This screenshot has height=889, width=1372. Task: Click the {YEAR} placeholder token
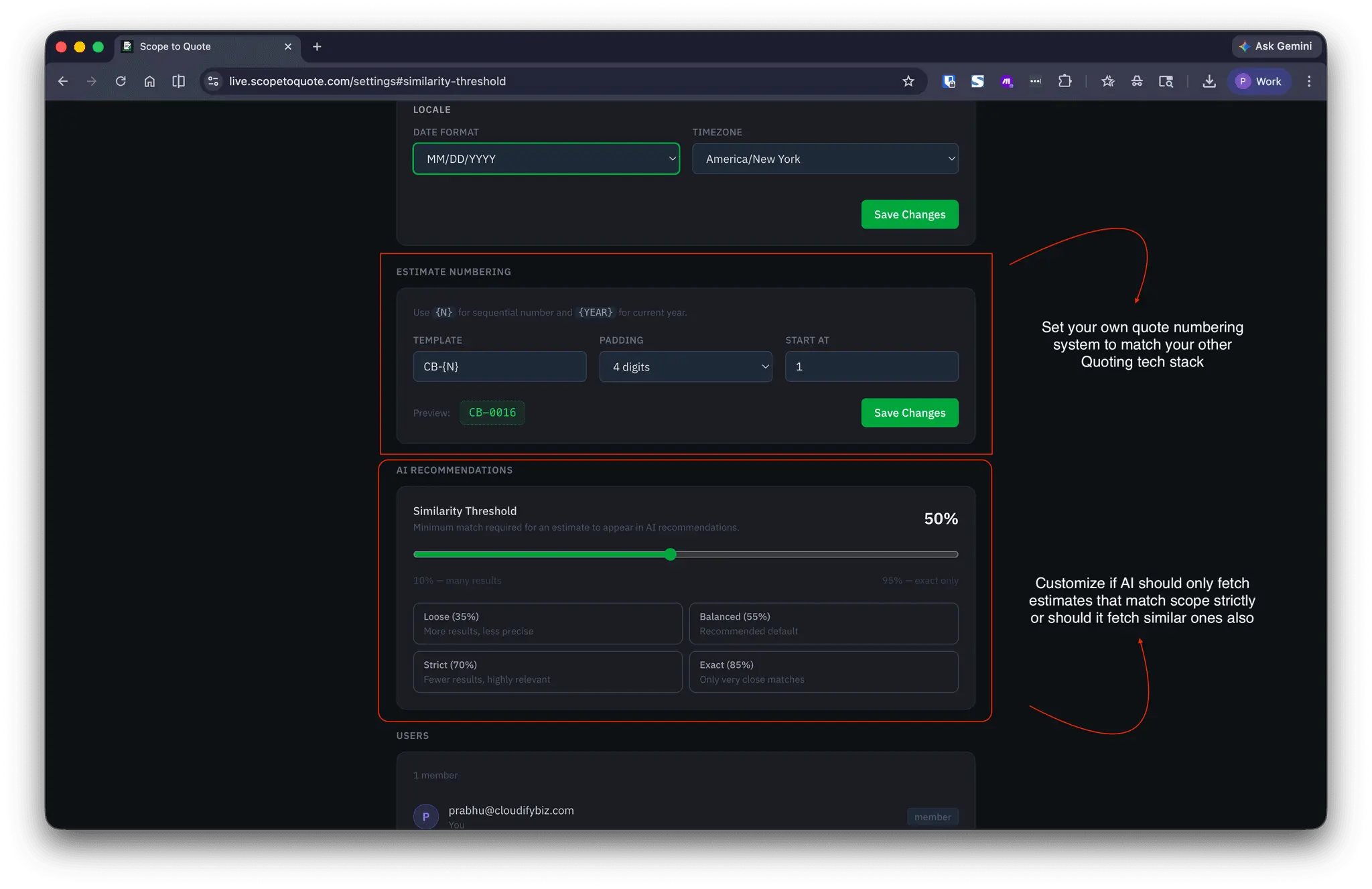click(x=596, y=312)
